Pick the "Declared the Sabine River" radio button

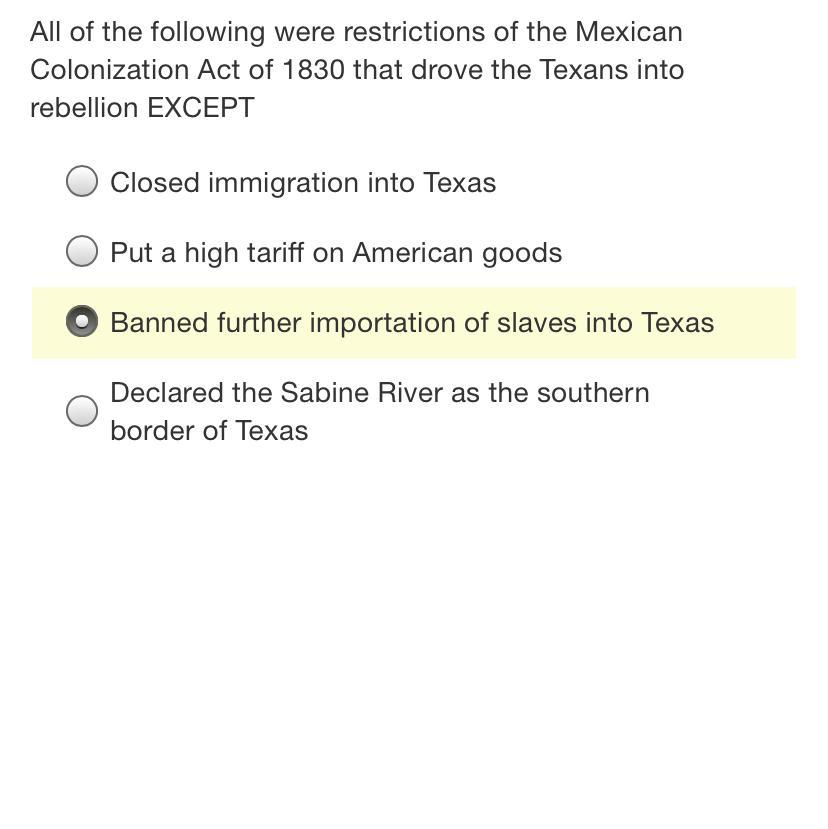[x=82, y=411]
